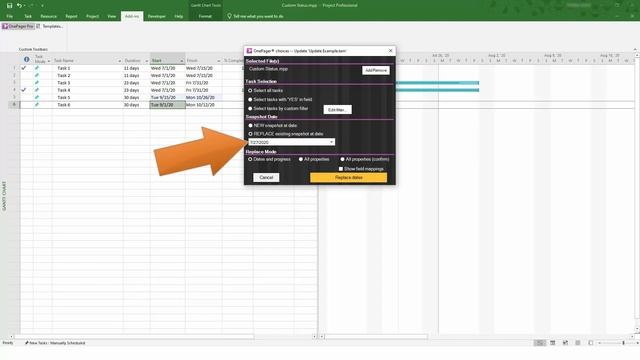Viewport: 640px width, 360px height.
Task: Open Duration column filter dropdown
Action: [147, 61]
